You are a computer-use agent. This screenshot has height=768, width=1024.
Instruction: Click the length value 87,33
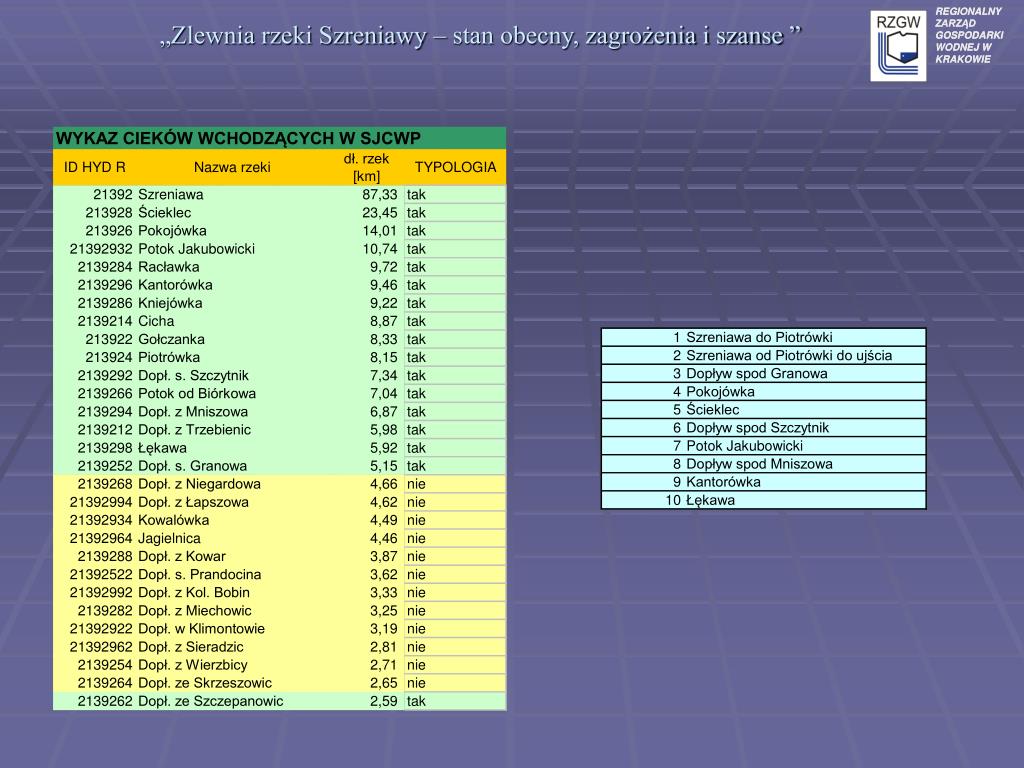click(379, 195)
